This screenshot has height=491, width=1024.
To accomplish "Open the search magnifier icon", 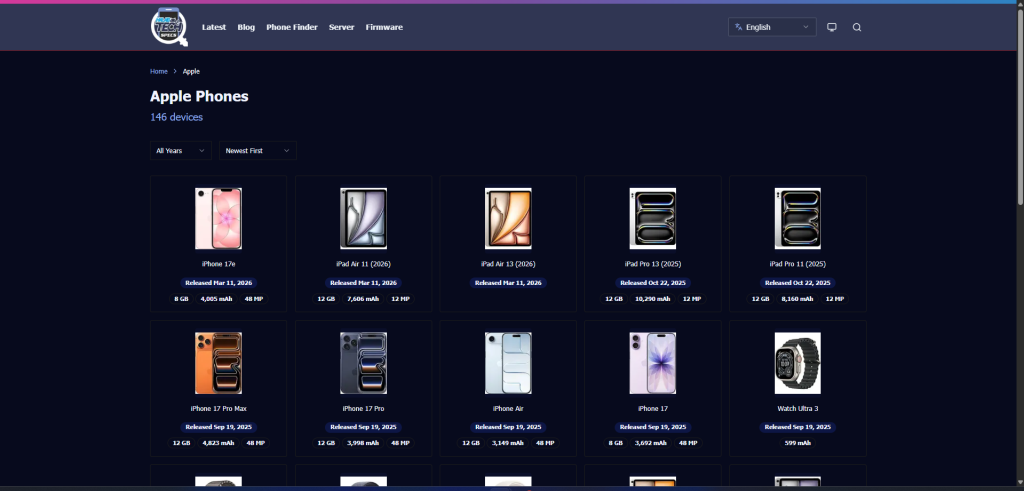I will 857,27.
